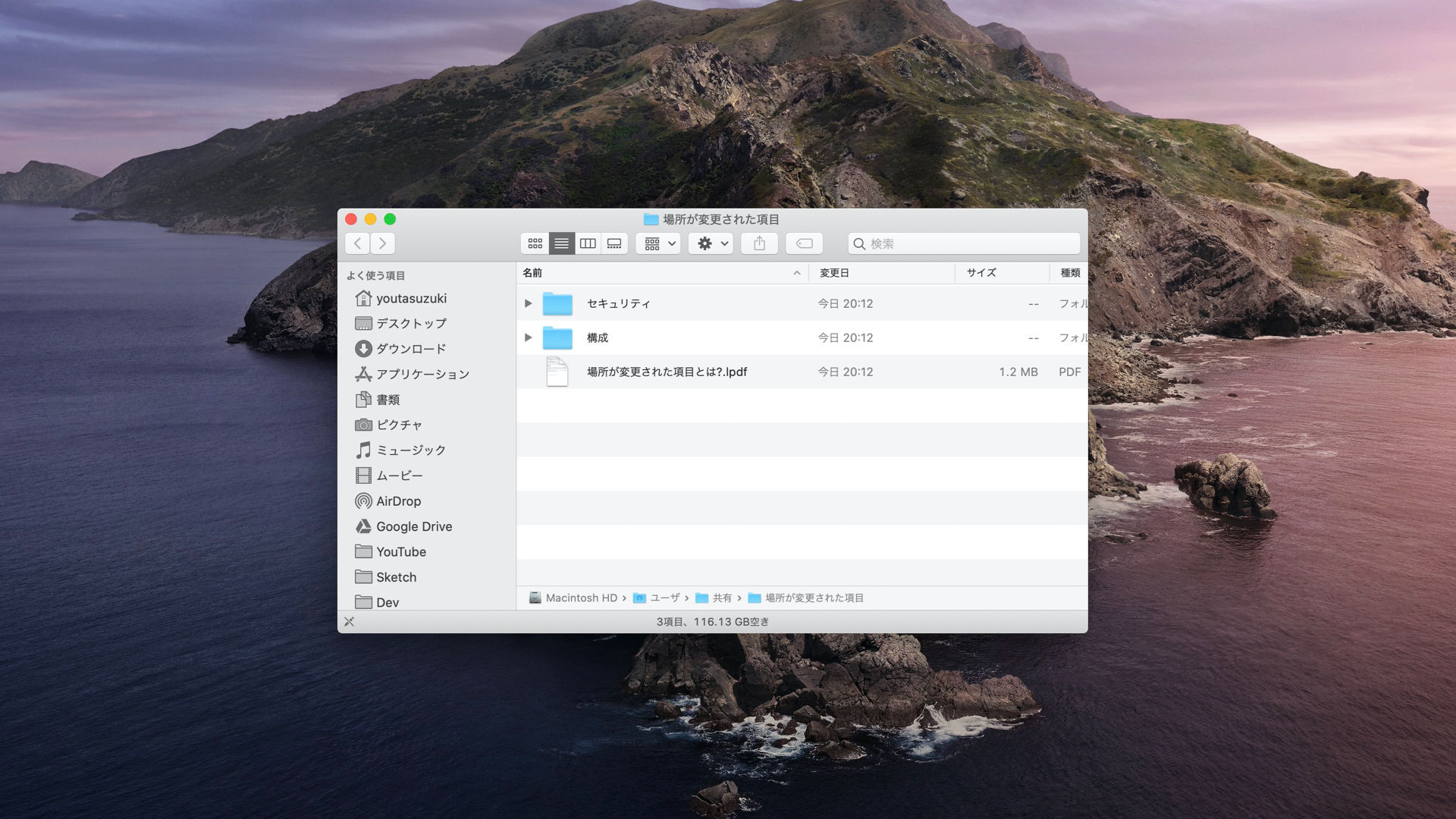Toggle path bar tag icon
1456x819 pixels.
[x=349, y=621]
